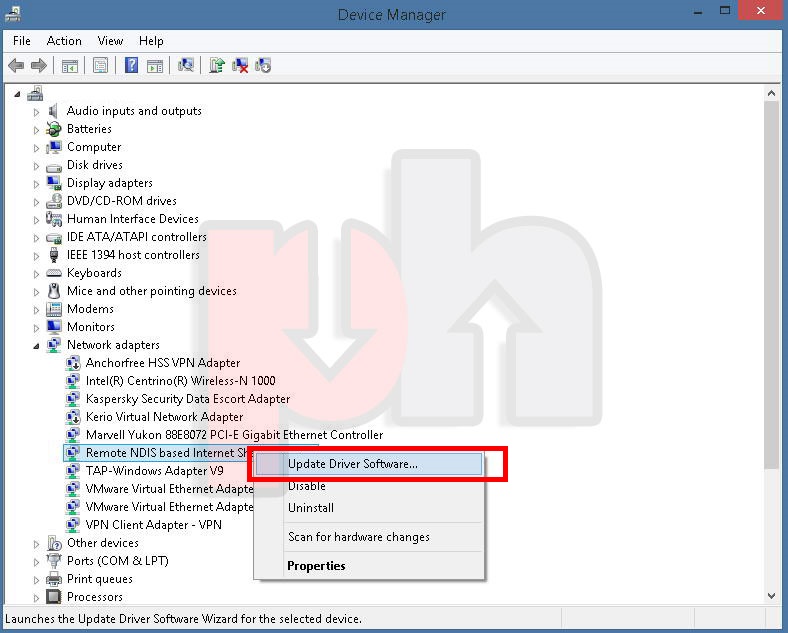Open Properties from the context menu
Viewport: 788px width, 633px height.
tap(316, 566)
